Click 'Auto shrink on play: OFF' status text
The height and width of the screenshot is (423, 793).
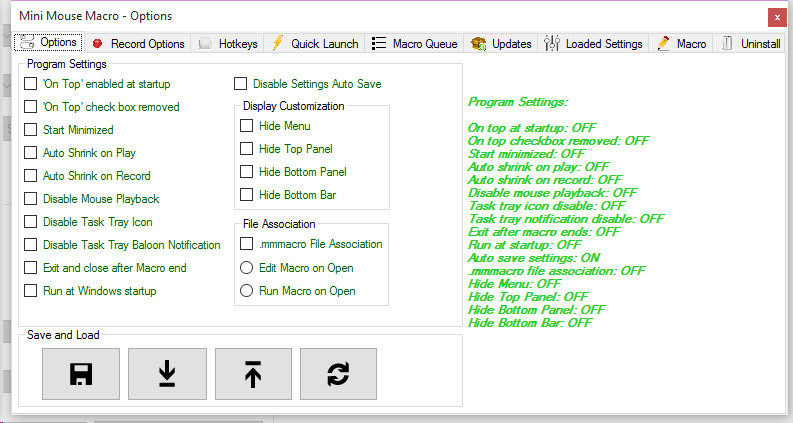[x=539, y=167]
